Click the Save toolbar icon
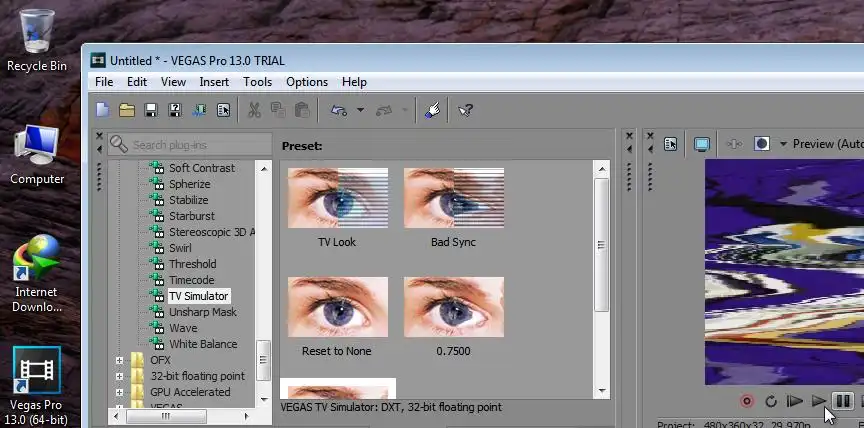This screenshot has width=864, height=428. [151, 110]
